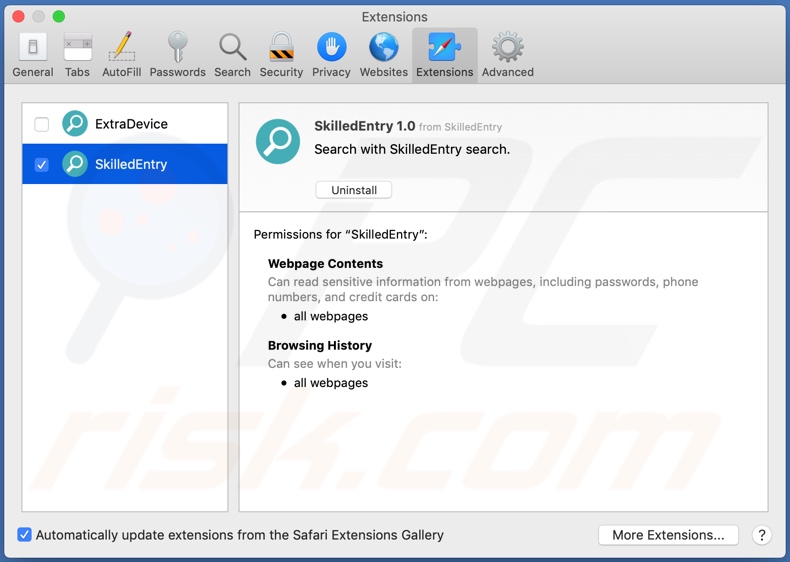Show the Advanced preferences gear icon
The height and width of the screenshot is (562, 790).
tap(507, 55)
